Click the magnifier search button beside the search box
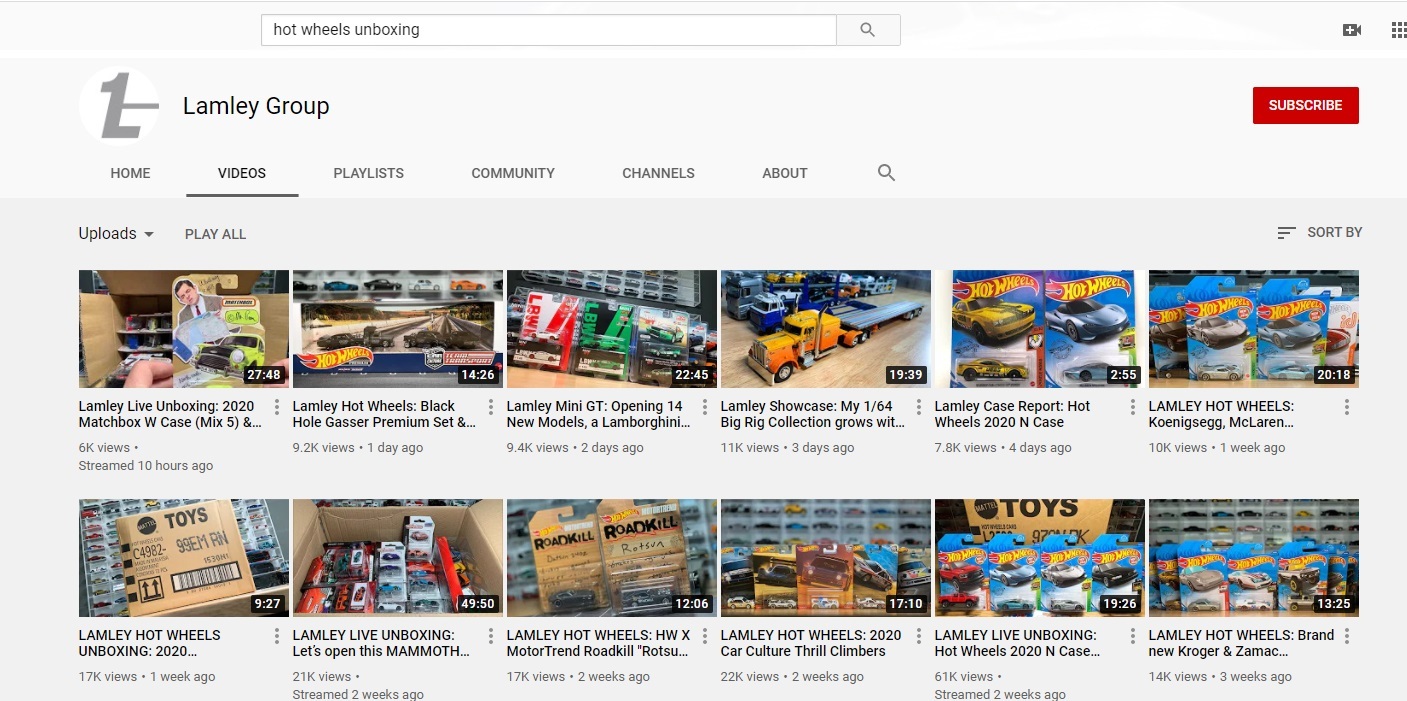 [x=868, y=30]
